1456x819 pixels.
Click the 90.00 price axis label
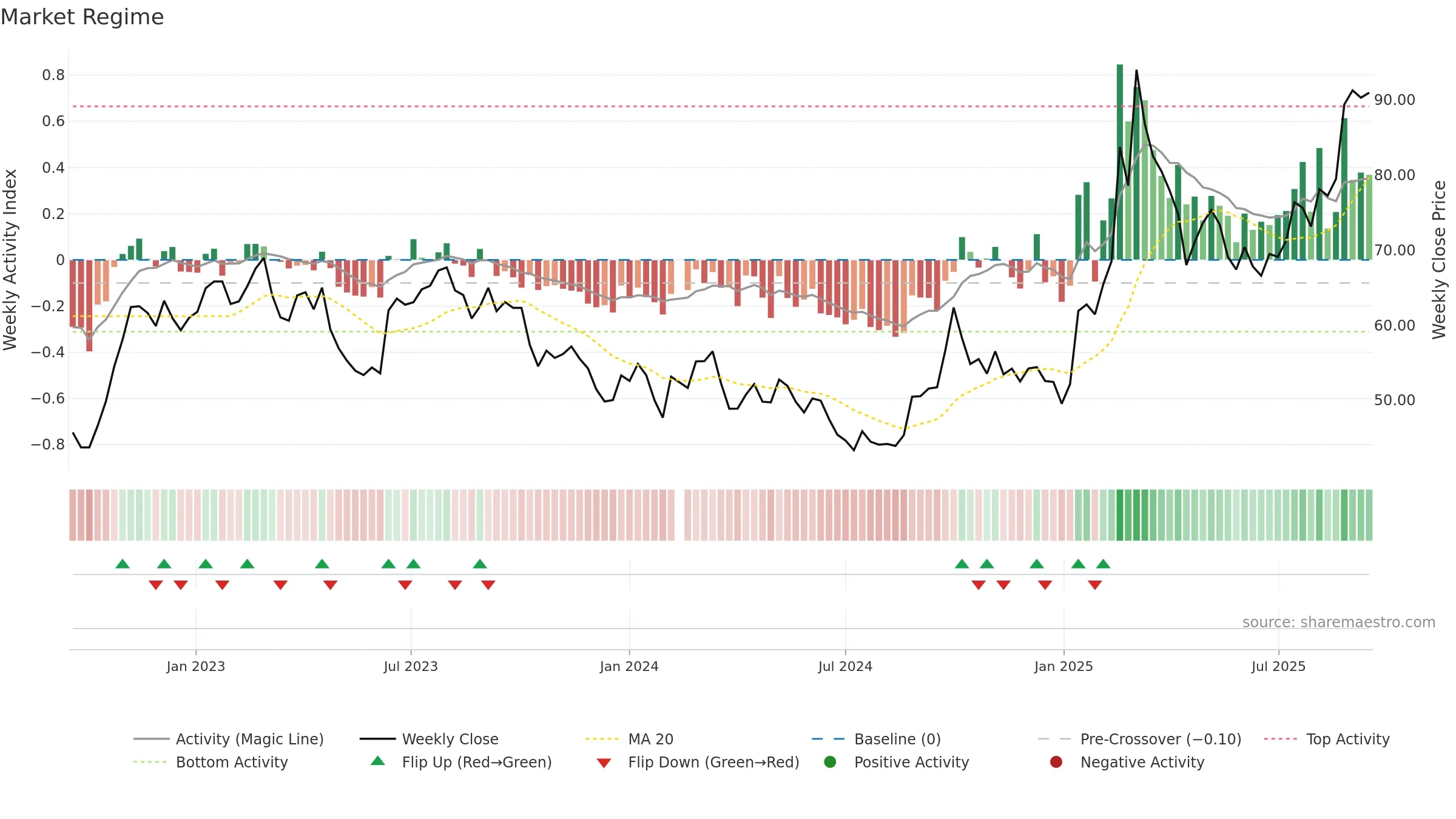pos(1395,99)
